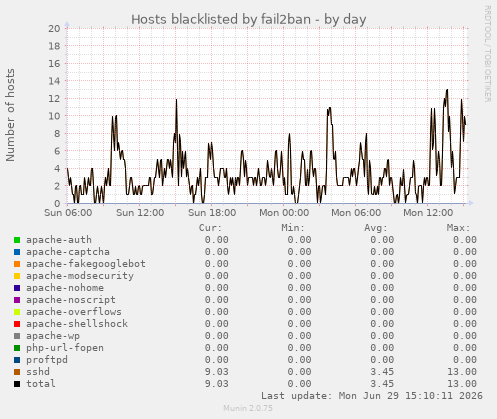This screenshot has height=419, width=497.
Task: Click the 'Min:' column header
Action: click(x=293, y=228)
